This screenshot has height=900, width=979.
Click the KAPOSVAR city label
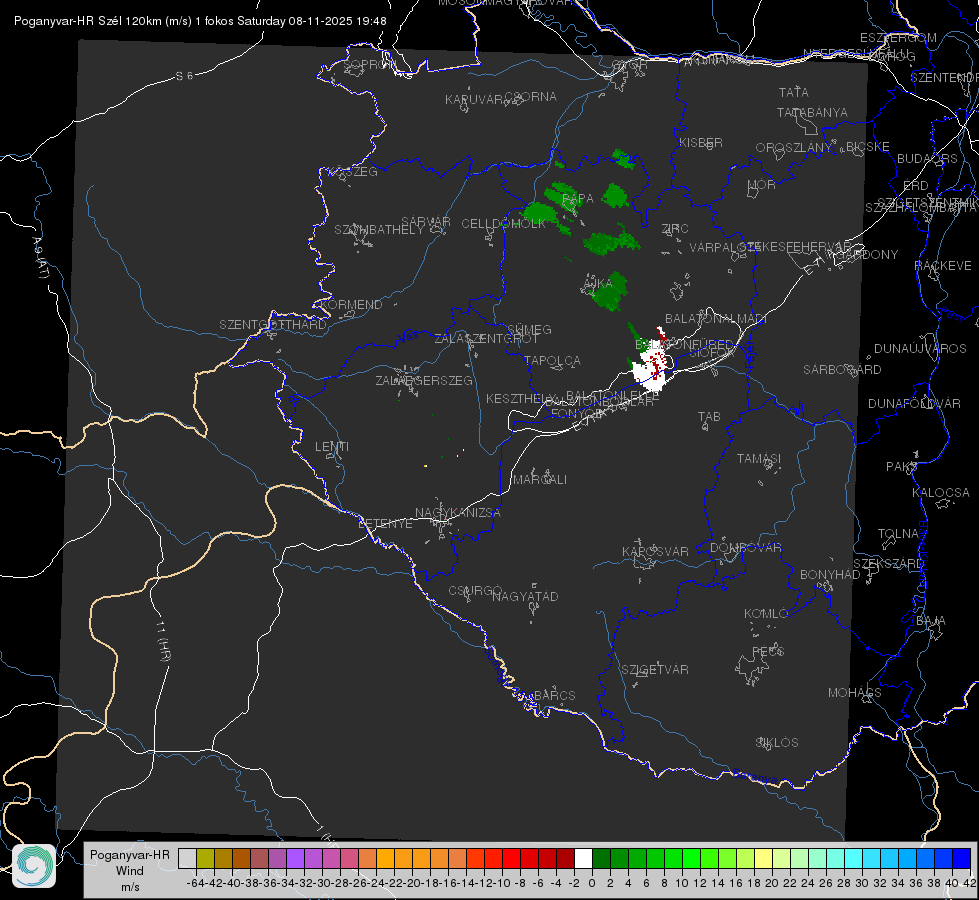655,551
